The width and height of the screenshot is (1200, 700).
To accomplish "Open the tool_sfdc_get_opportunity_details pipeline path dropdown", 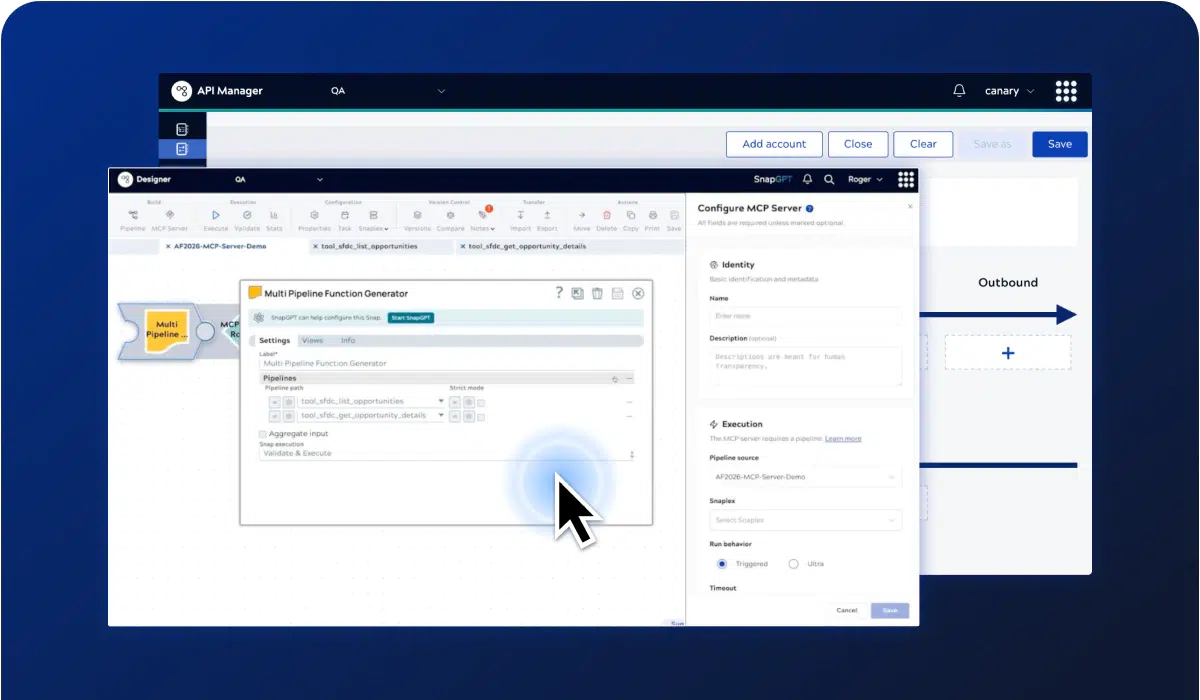I will pyautogui.click(x=440, y=415).
